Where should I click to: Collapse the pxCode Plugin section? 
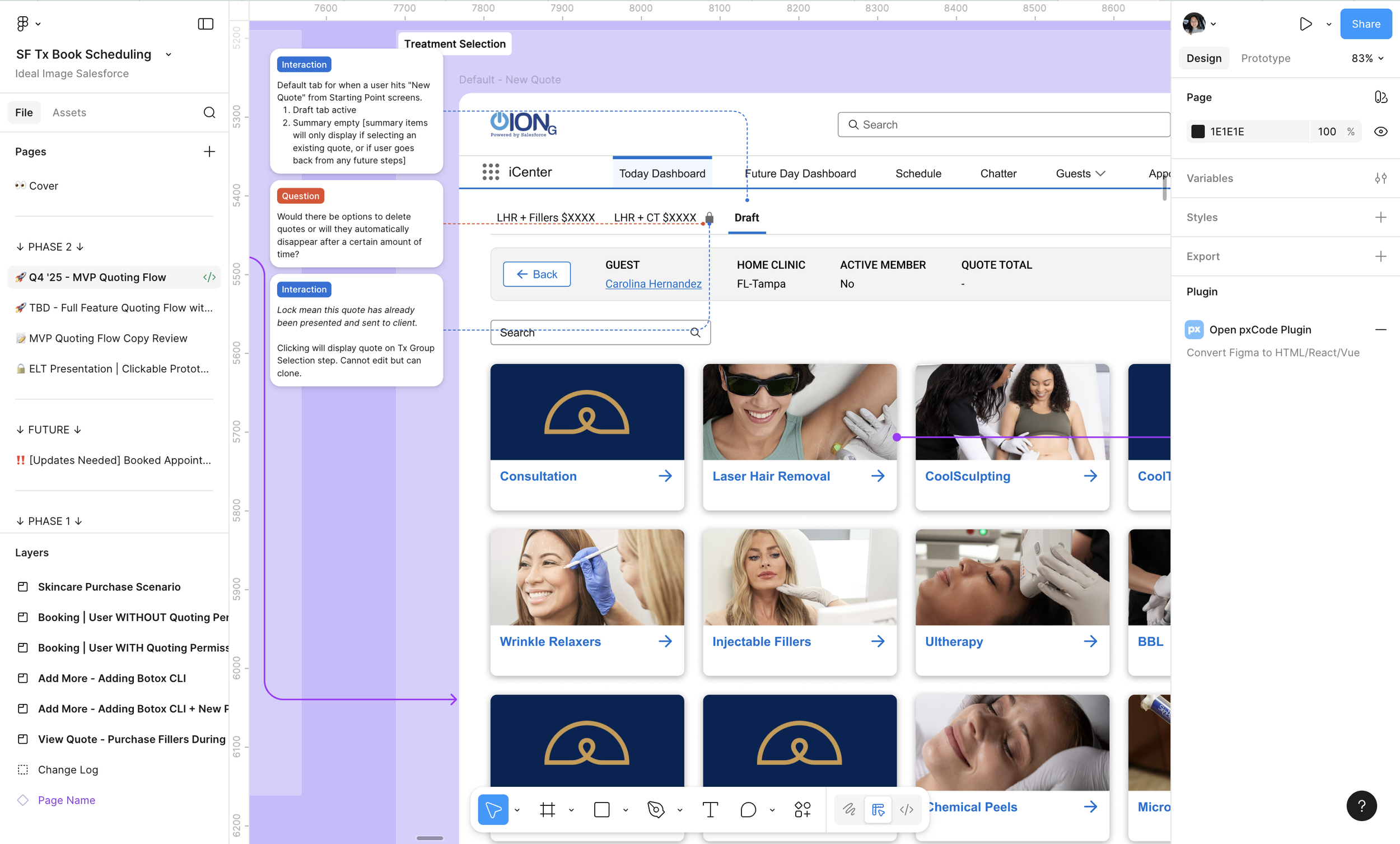point(1380,330)
